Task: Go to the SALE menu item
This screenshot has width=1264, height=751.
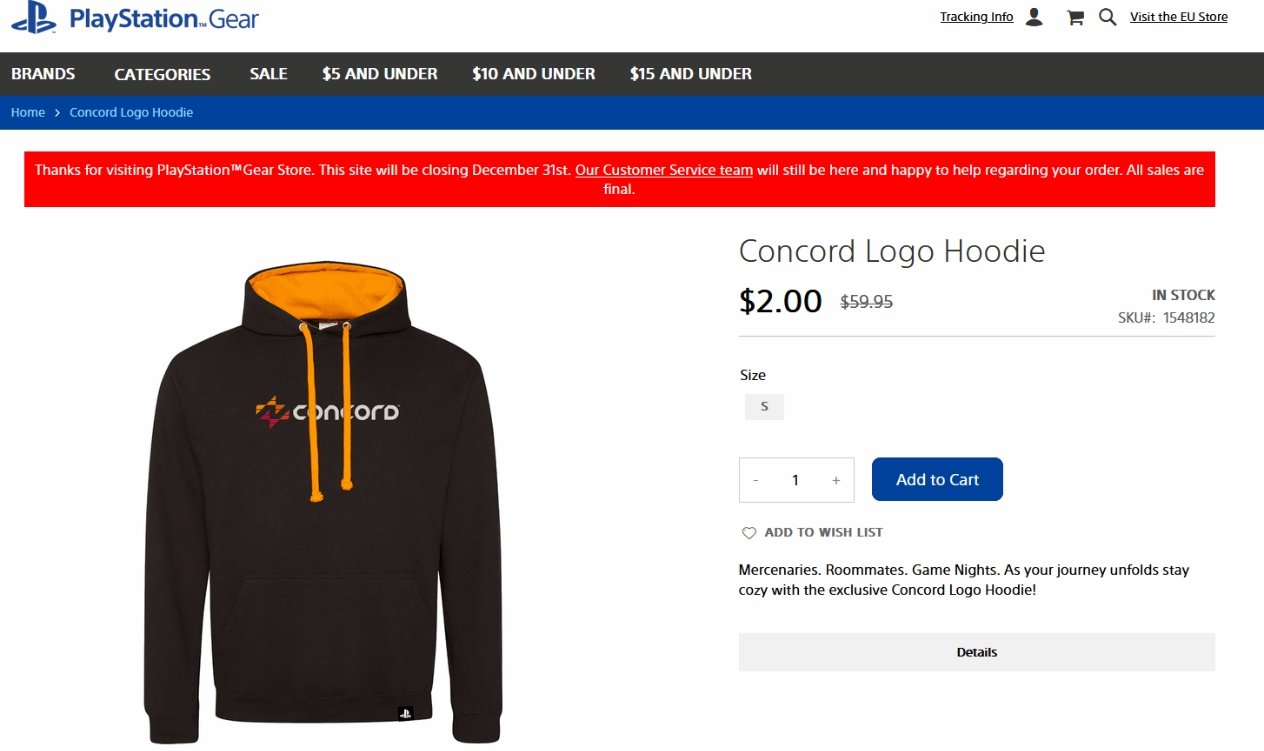Action: click(268, 74)
